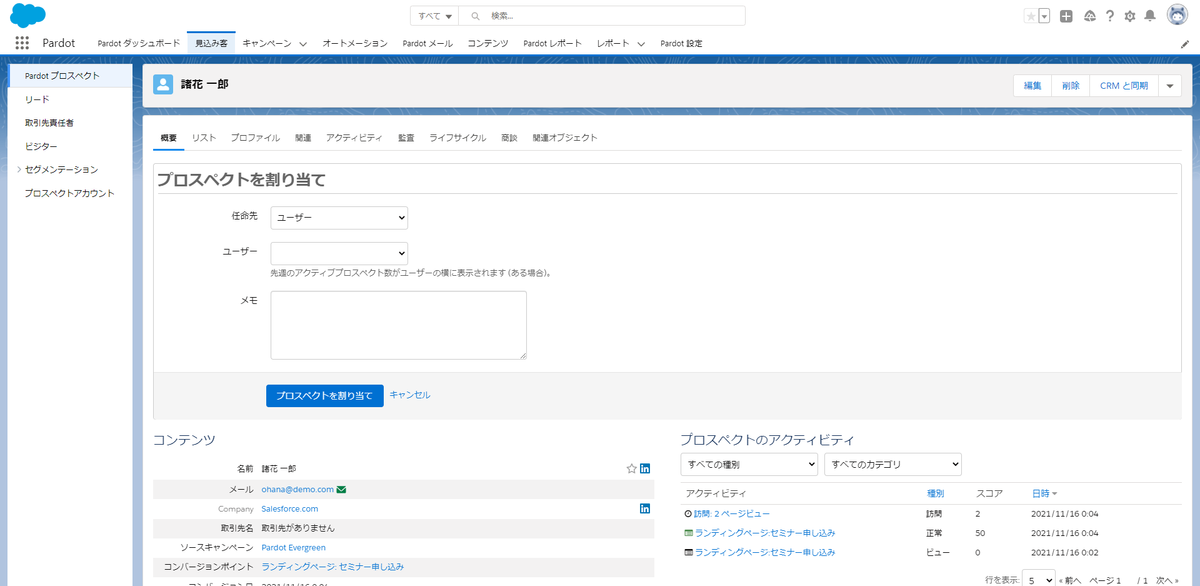The image size is (1200, 586).
Task: Click the 編集 button
Action: coord(1032,86)
